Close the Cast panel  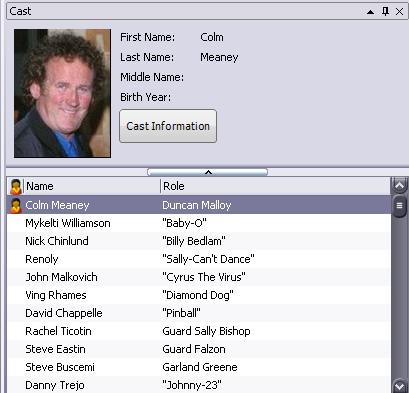(399, 12)
